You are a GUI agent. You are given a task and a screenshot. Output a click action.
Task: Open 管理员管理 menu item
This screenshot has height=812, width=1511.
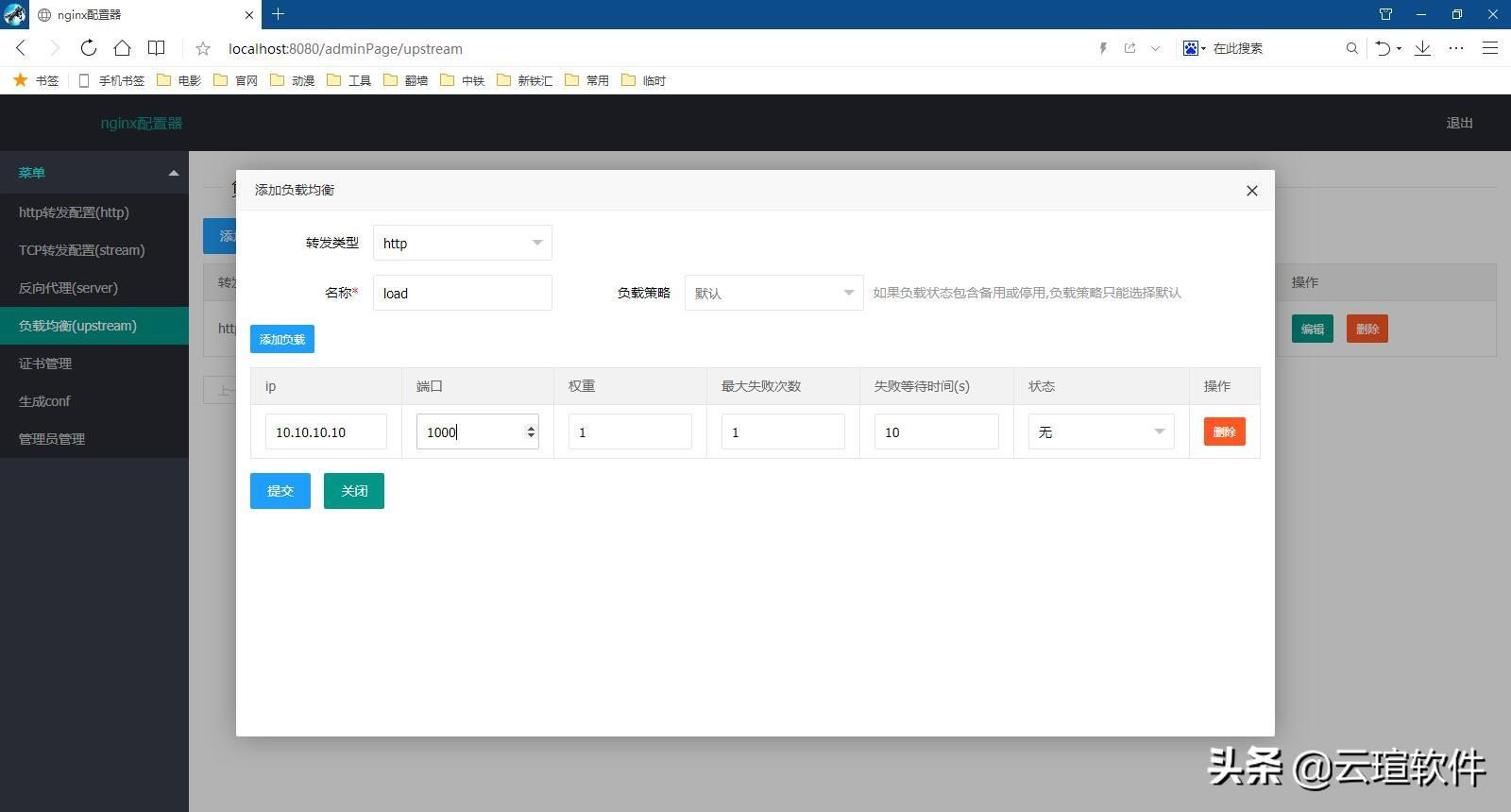[x=94, y=439]
